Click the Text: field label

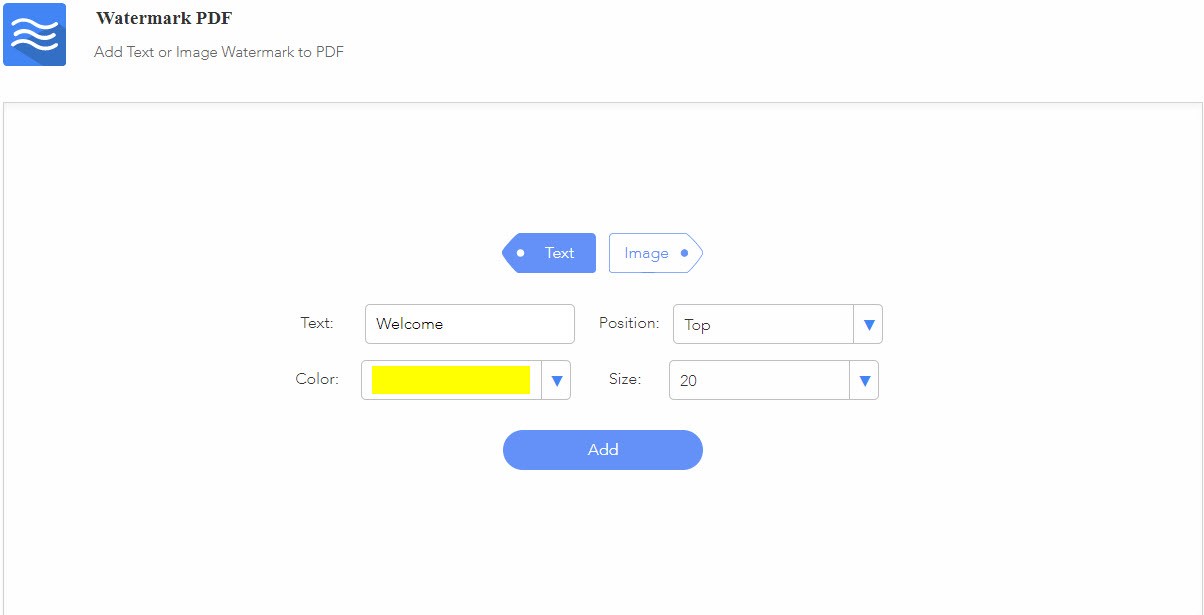[x=317, y=323]
